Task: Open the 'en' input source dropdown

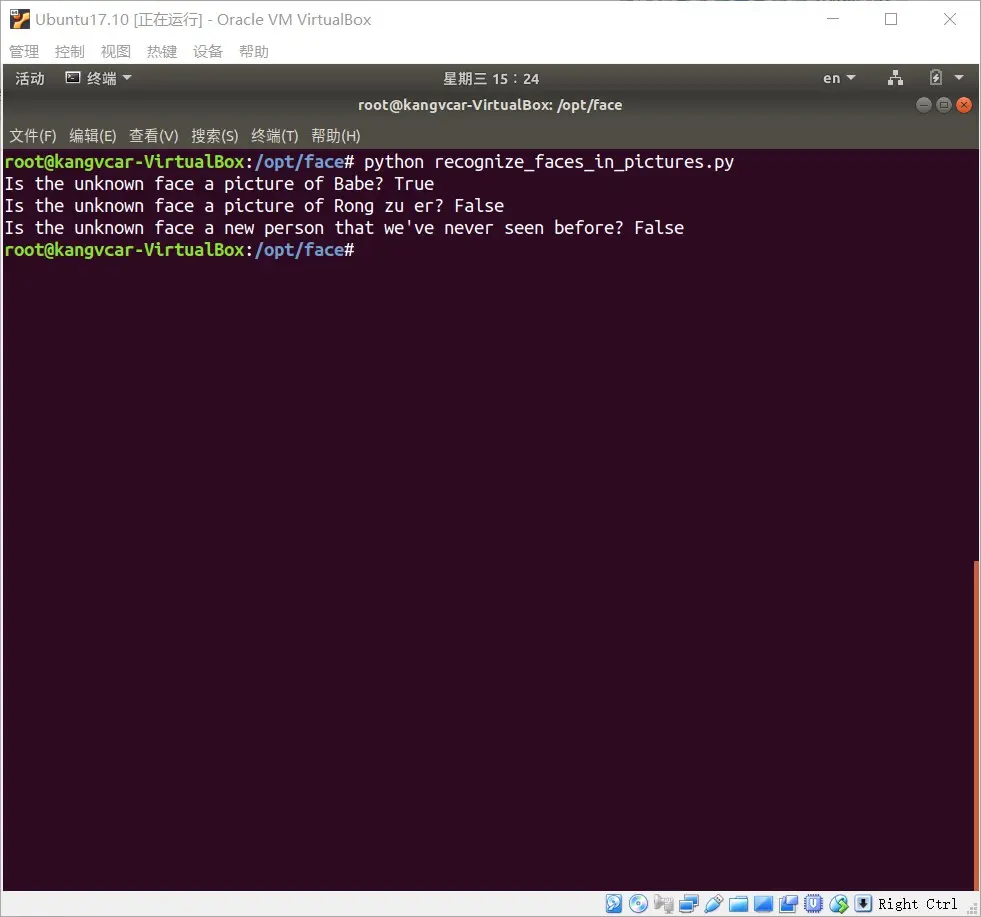Action: coord(839,78)
